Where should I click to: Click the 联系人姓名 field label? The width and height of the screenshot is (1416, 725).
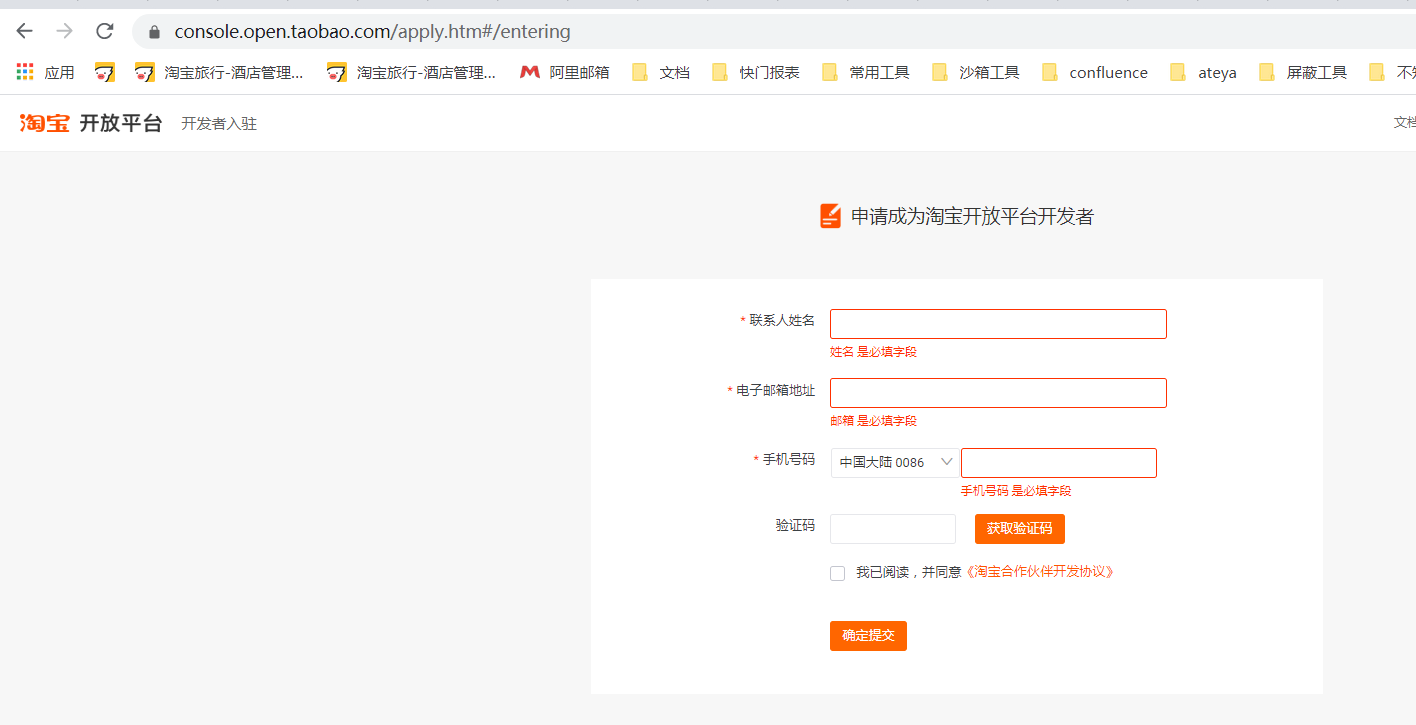[x=782, y=320]
